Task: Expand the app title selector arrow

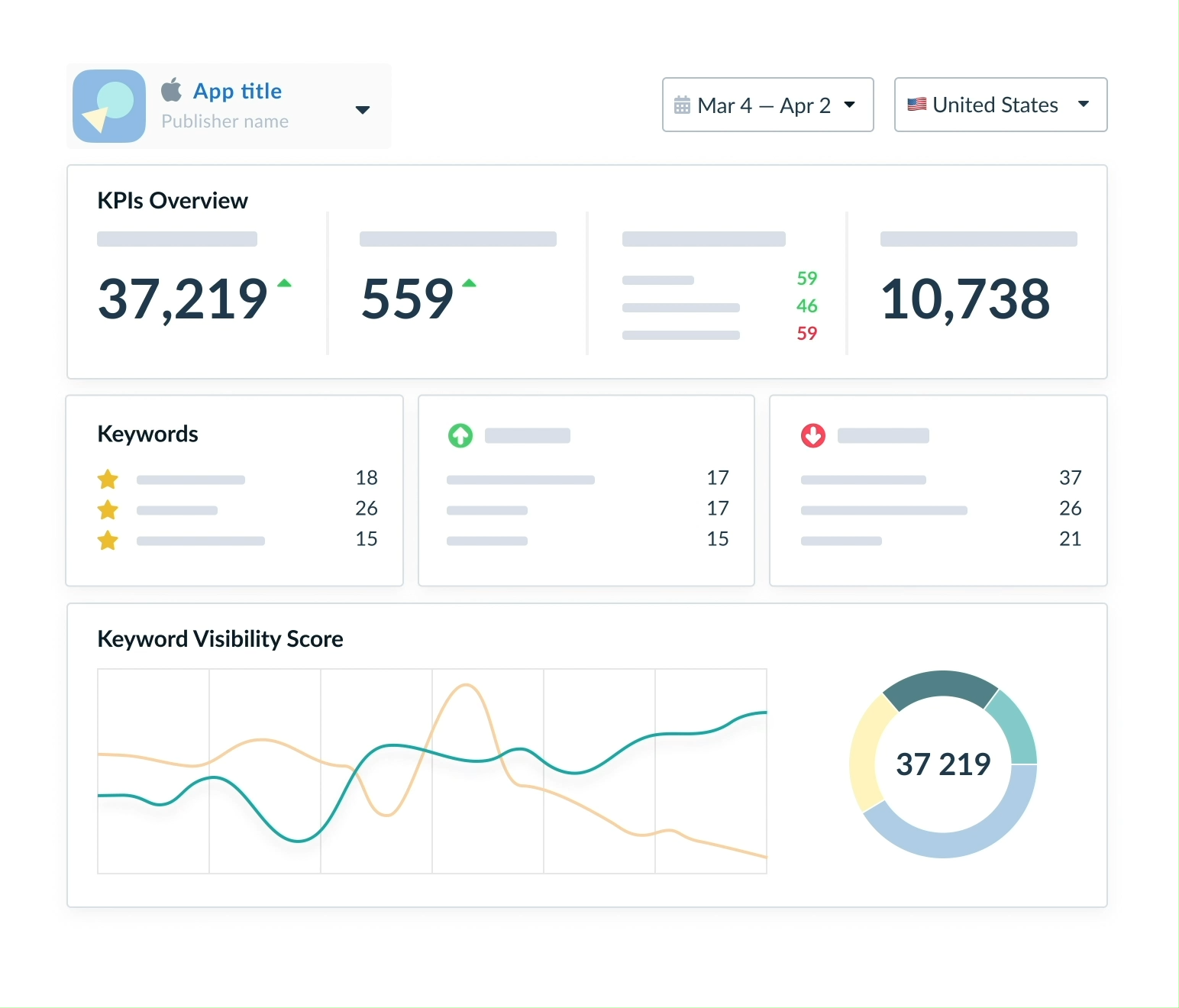Action: 363,110
